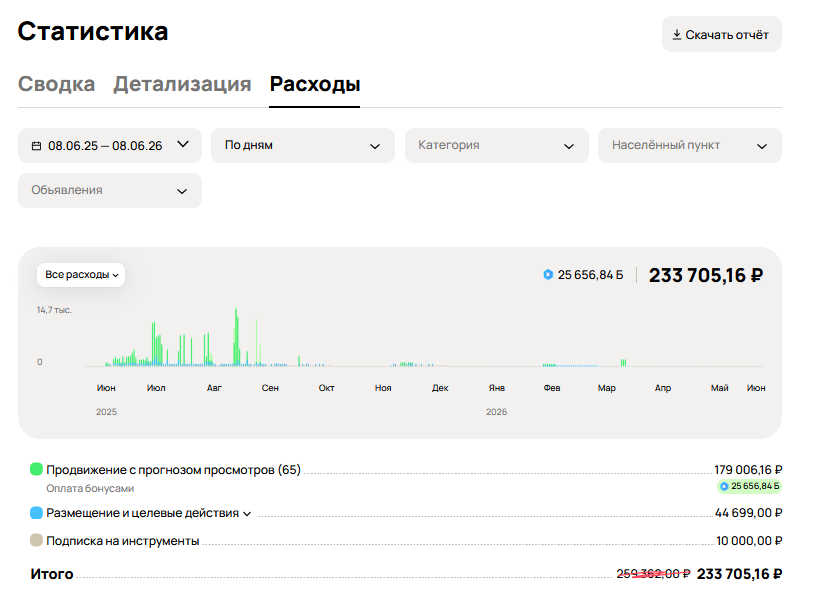813x602 pixels.
Task: Click the download arrow icon in Скачать отчёт
Action: (677, 35)
